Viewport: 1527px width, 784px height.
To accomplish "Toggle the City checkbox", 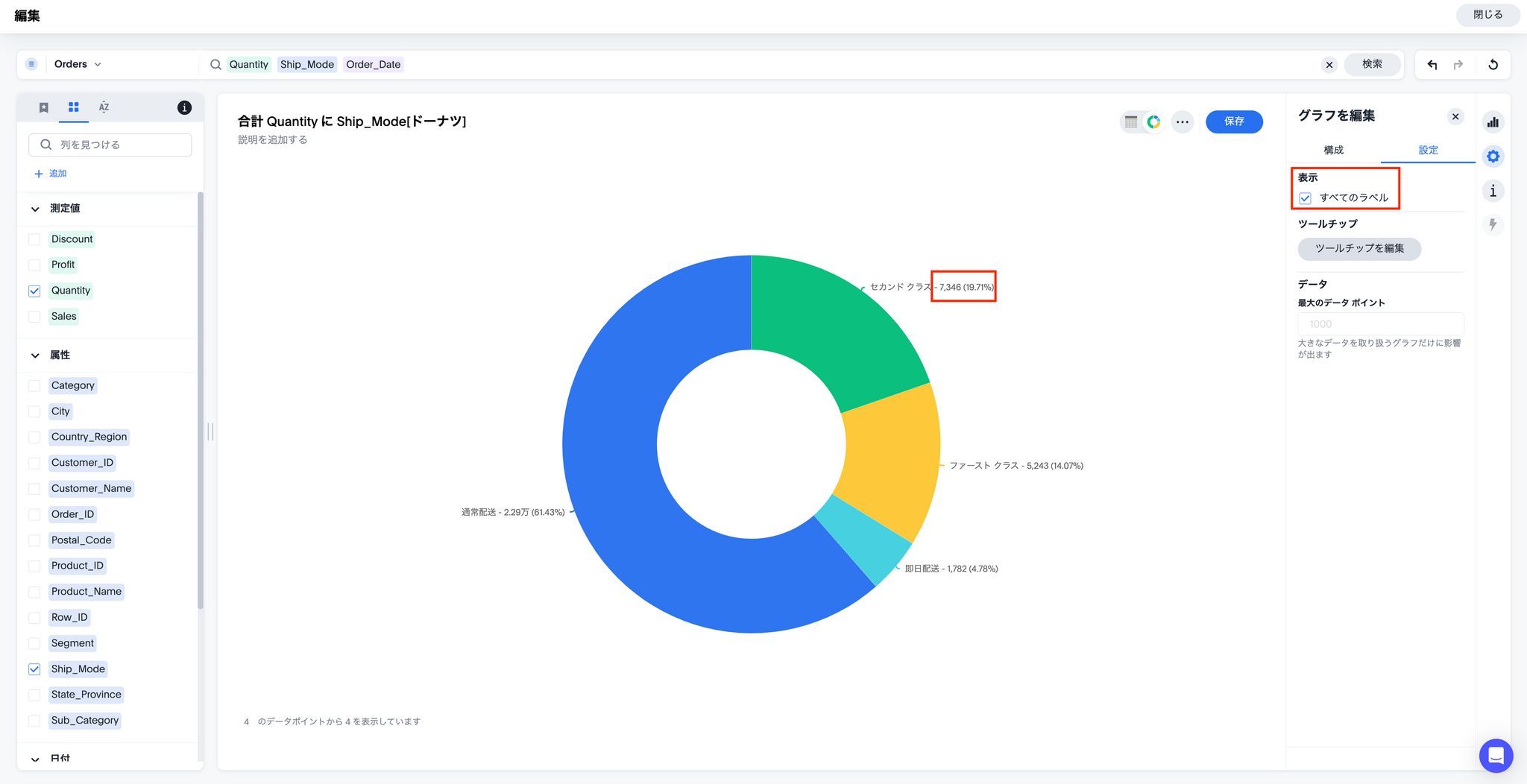I will coord(34,411).
